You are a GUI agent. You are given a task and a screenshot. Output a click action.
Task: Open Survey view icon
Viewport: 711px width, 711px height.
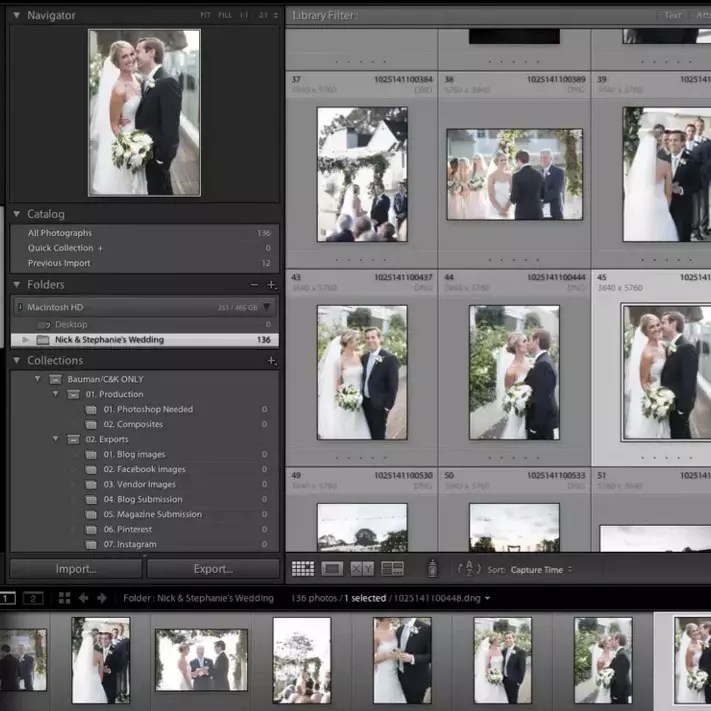click(393, 569)
